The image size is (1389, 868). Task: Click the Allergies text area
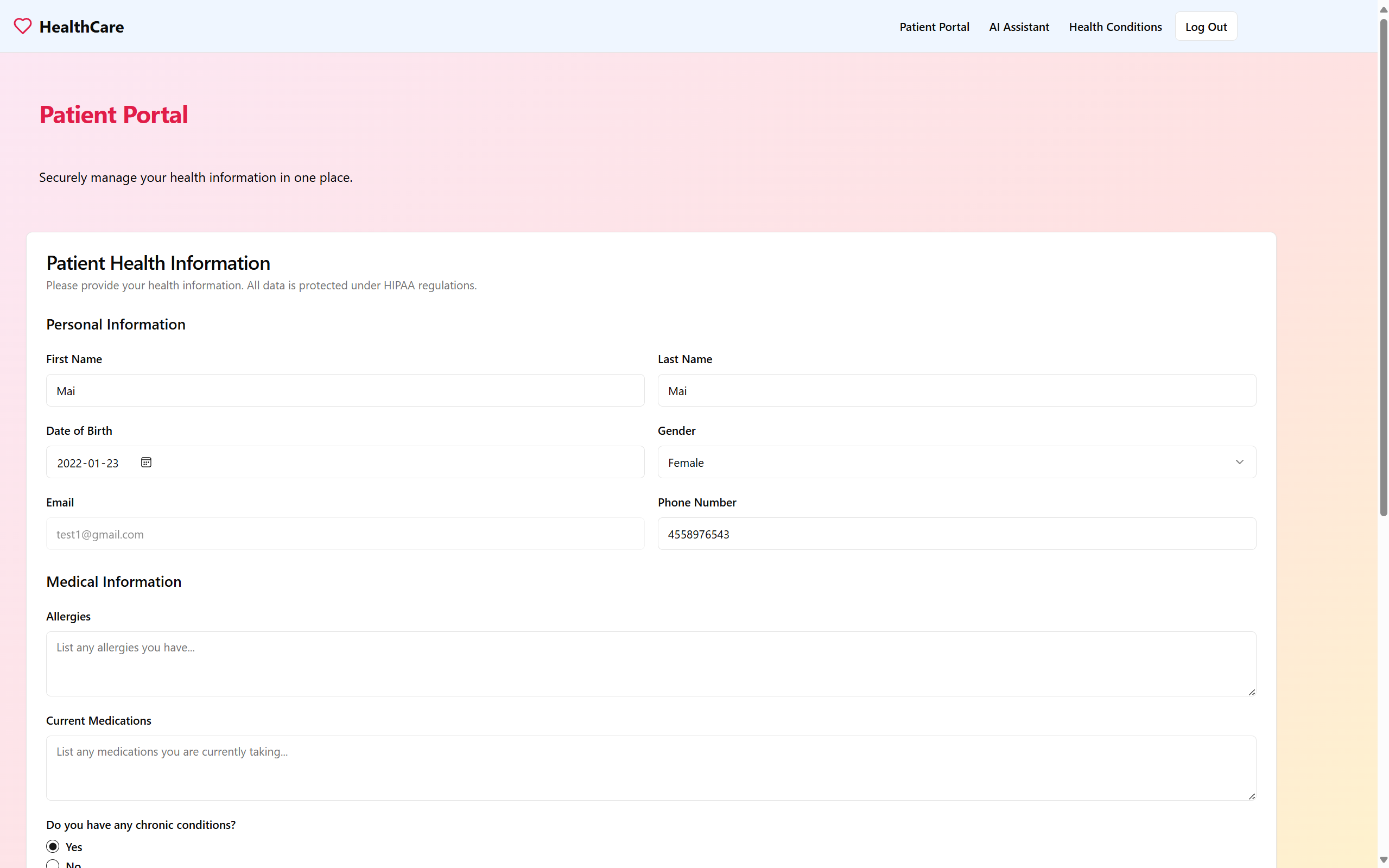tap(650, 664)
